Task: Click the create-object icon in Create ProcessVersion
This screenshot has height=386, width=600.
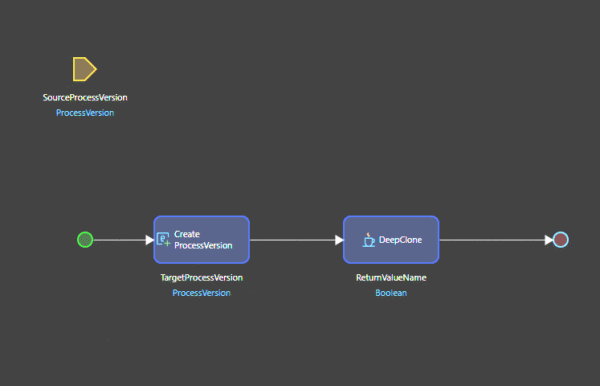Action: click(x=163, y=239)
